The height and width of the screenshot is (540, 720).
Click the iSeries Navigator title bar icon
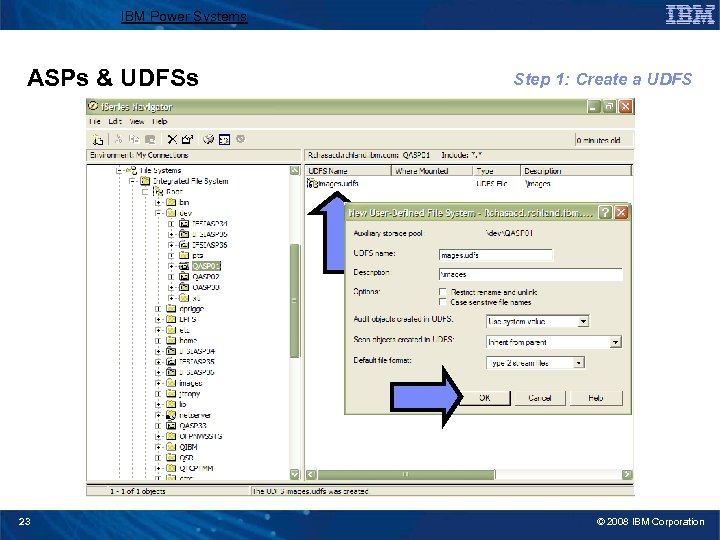point(93,106)
